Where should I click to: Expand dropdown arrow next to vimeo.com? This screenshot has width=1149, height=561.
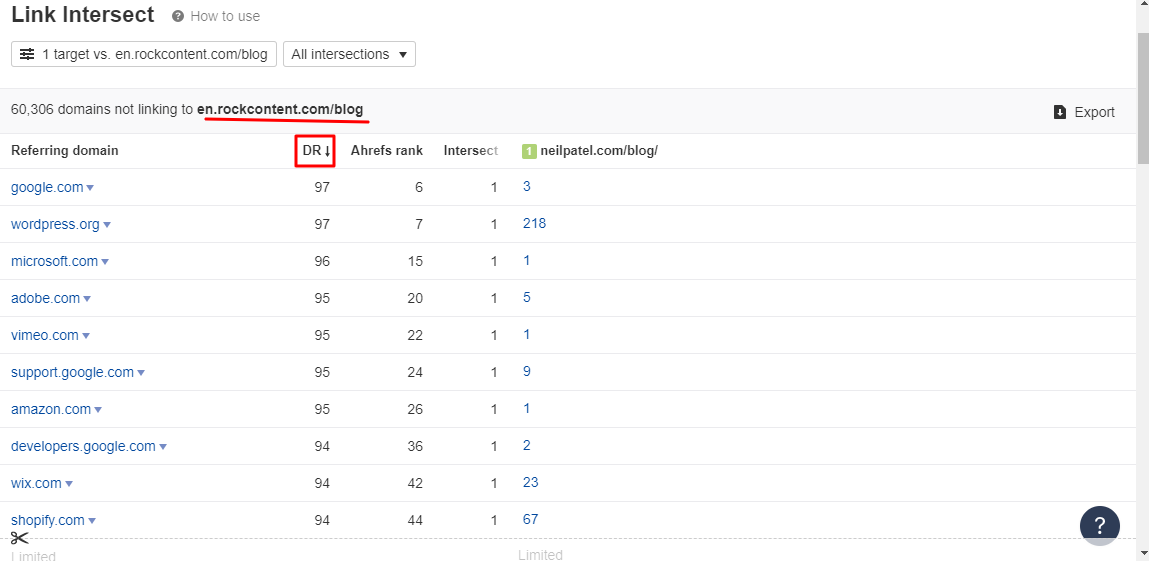pos(86,336)
